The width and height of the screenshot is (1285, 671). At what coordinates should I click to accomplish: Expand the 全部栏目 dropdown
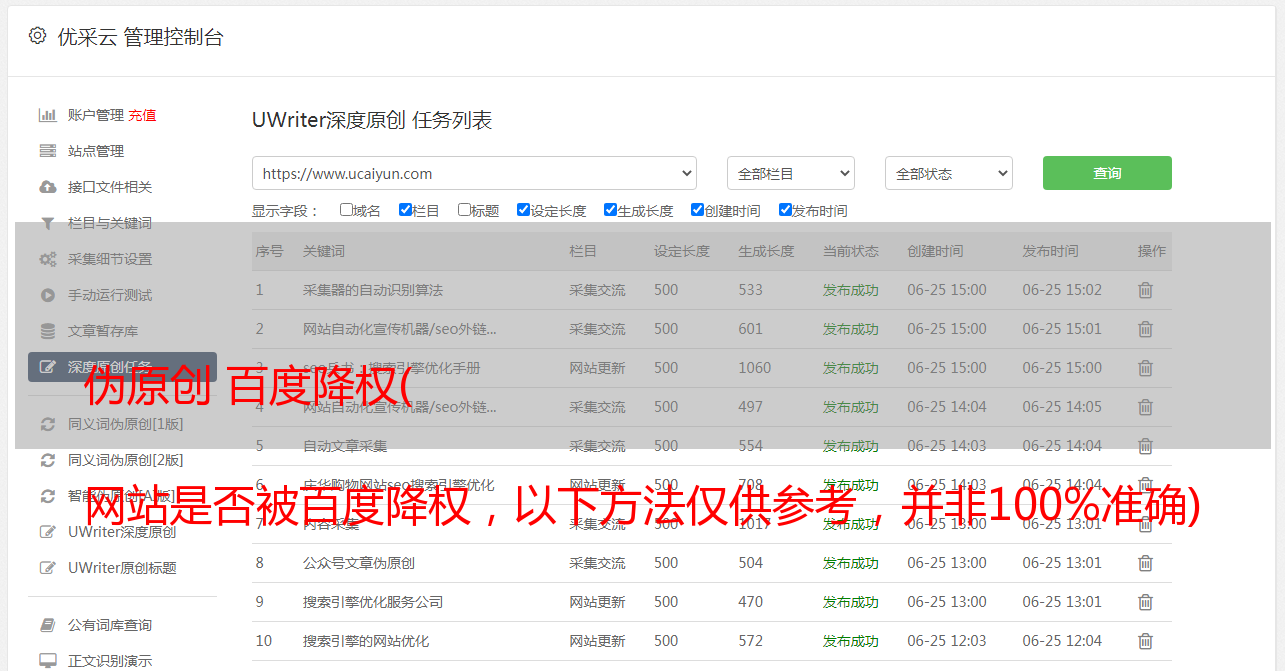[x=790, y=173]
